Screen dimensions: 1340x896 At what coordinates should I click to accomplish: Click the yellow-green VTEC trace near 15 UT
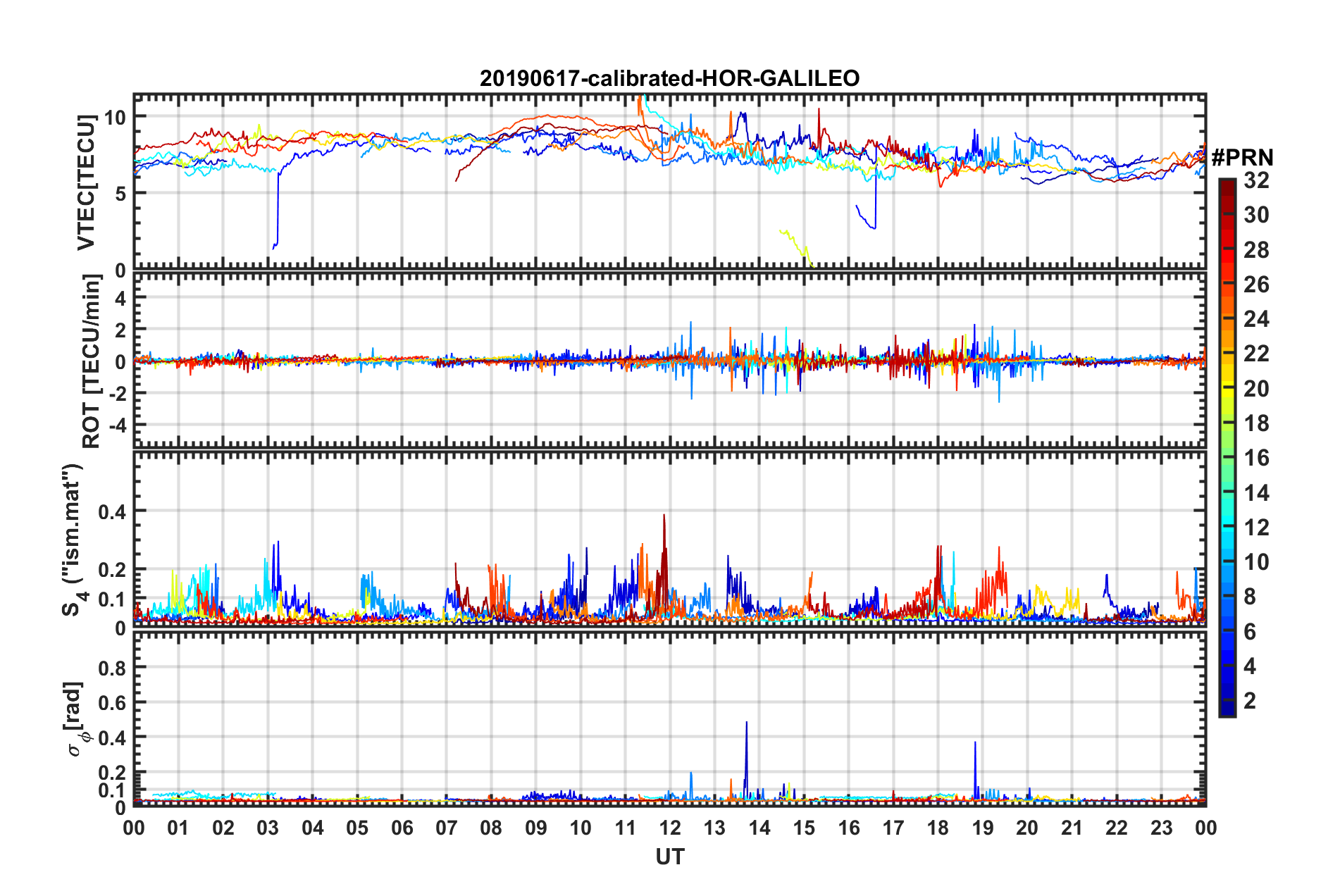[x=796, y=247]
